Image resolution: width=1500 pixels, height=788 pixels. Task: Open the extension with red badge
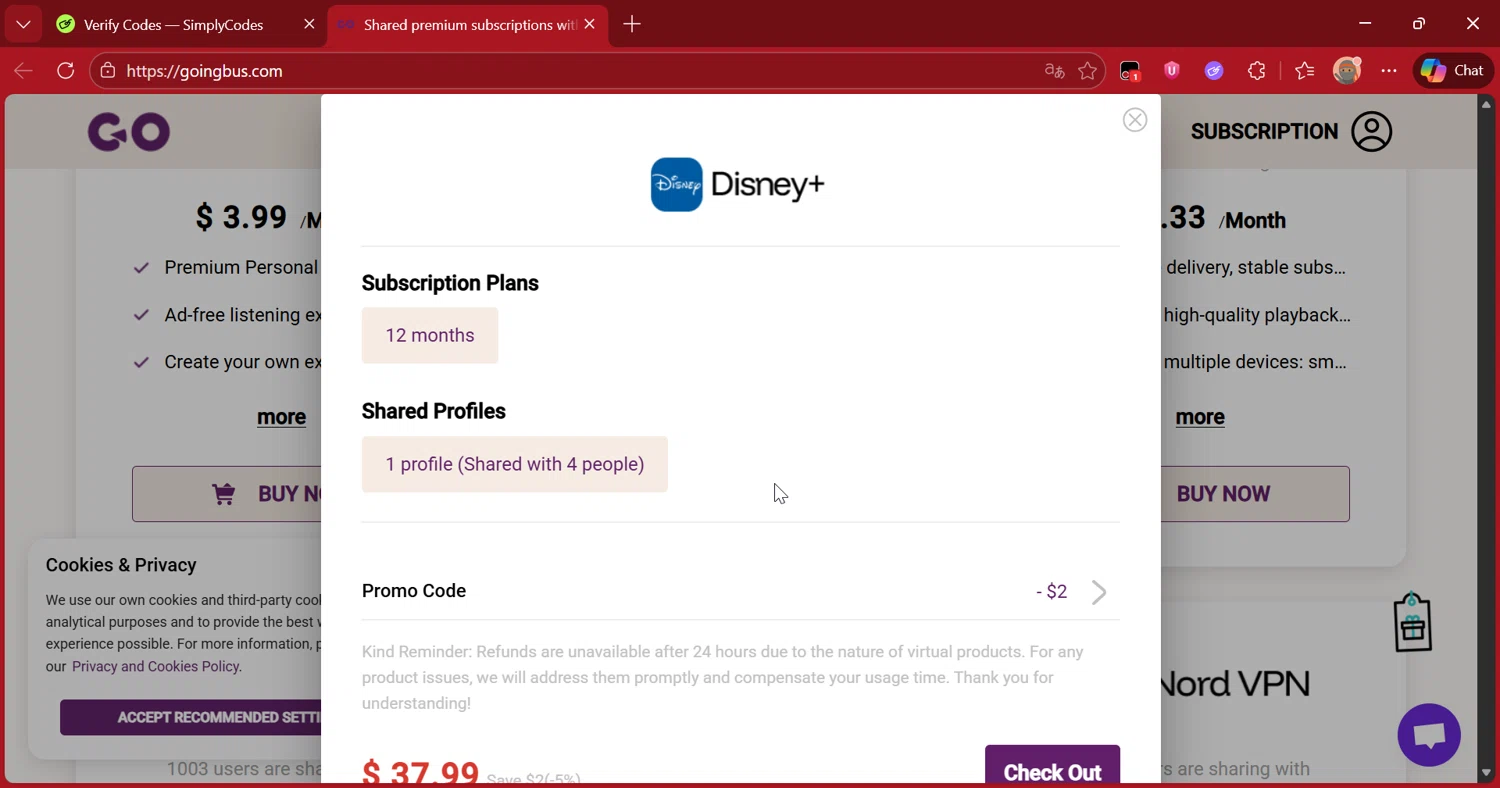click(x=1130, y=71)
